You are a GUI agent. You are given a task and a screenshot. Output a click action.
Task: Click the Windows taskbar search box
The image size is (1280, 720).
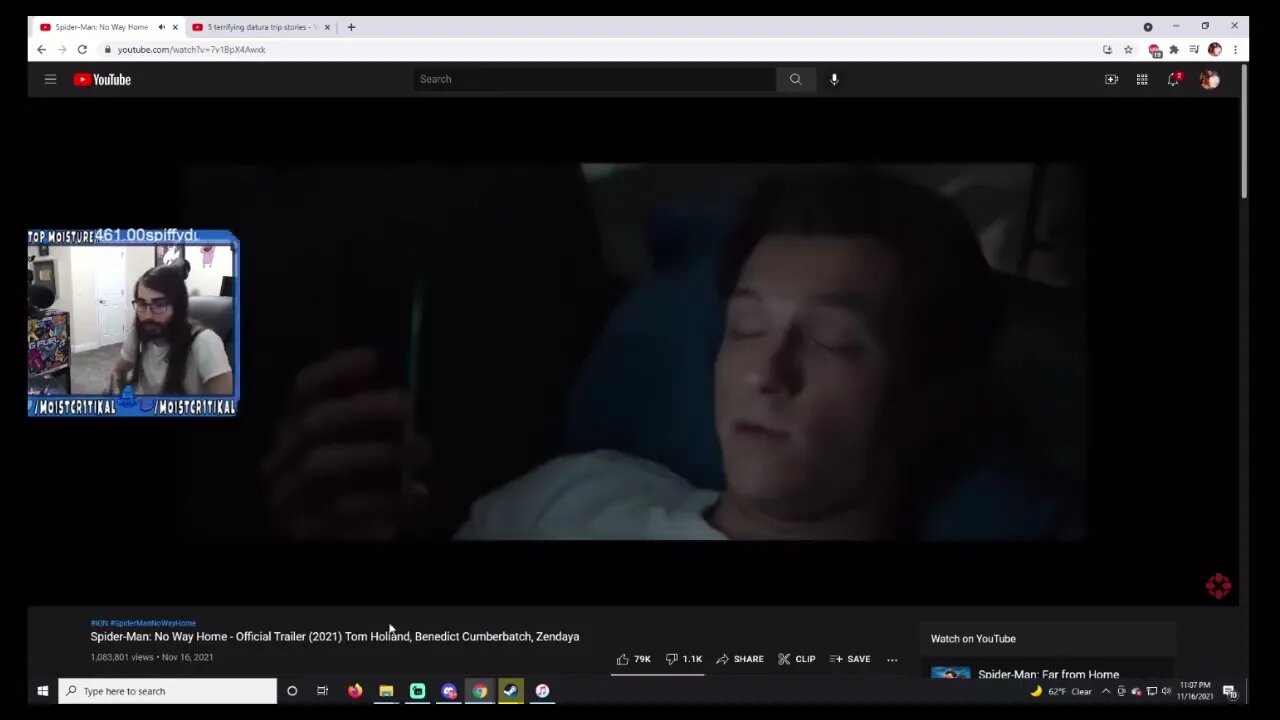click(x=167, y=691)
